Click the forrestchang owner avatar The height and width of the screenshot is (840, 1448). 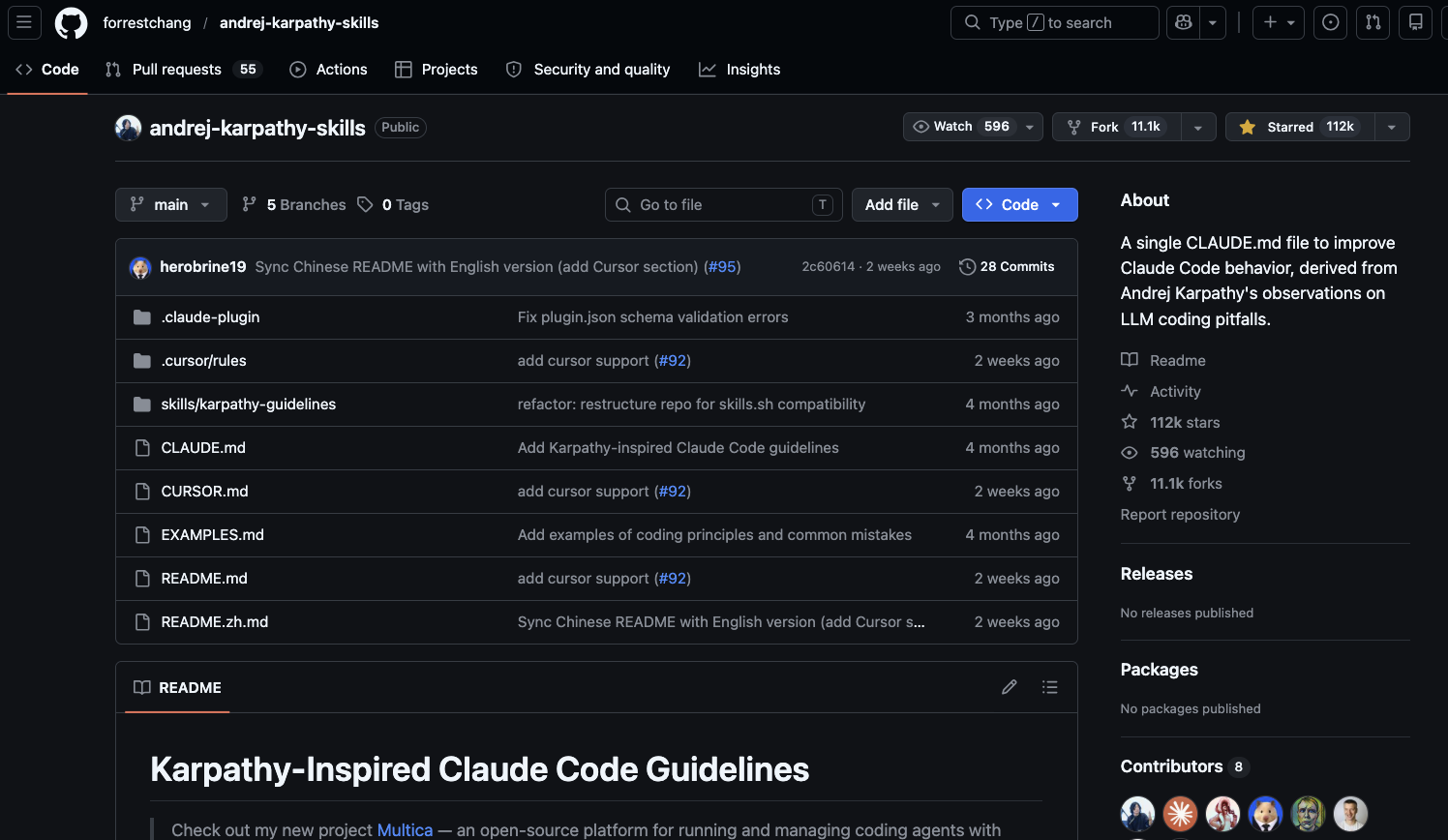pyautogui.click(x=128, y=128)
